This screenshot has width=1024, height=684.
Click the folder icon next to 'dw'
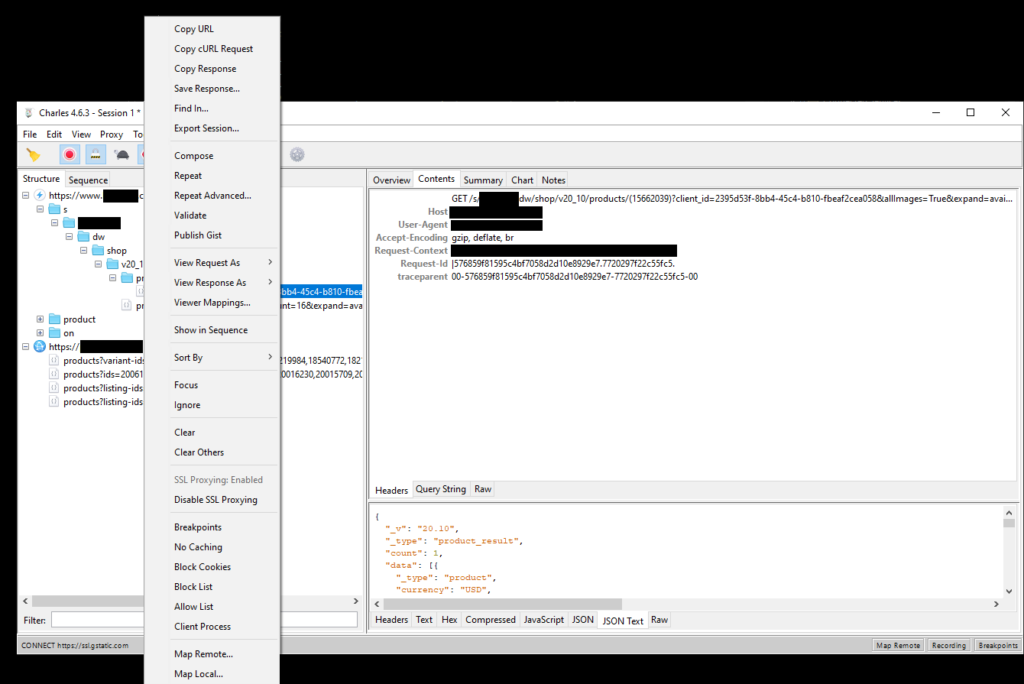(x=84, y=236)
